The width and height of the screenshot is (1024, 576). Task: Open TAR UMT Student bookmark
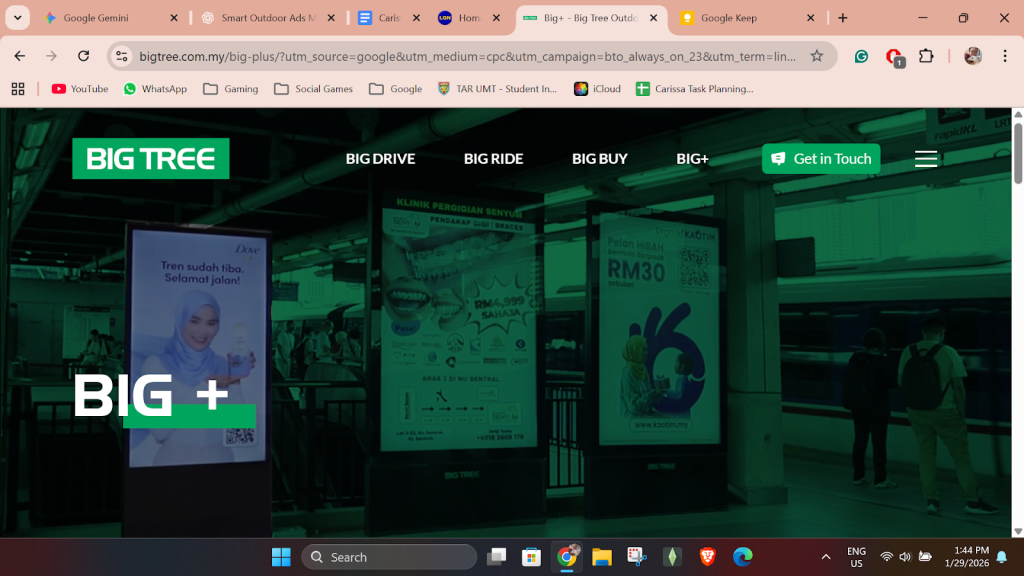(x=498, y=89)
